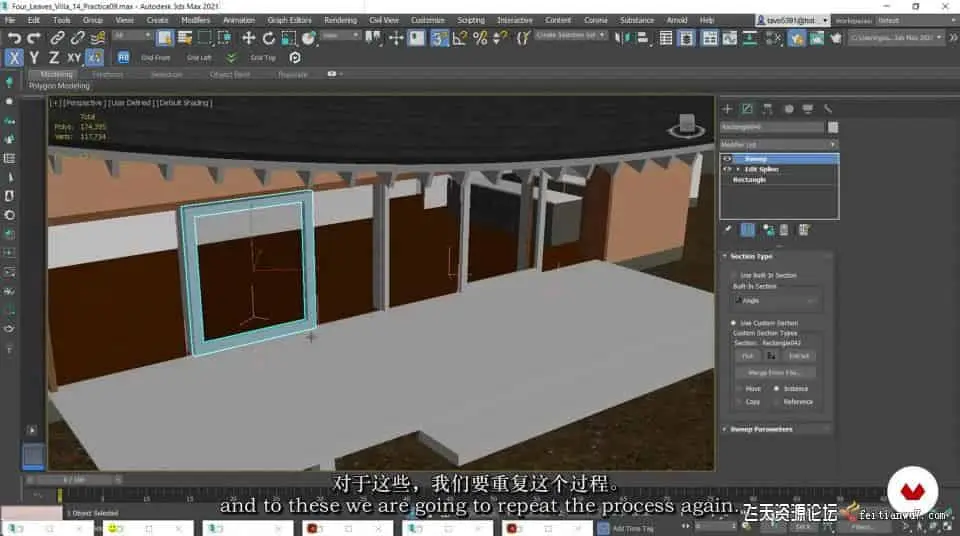Click the Undo arrow icon
This screenshot has height=536, width=960.
(13, 38)
